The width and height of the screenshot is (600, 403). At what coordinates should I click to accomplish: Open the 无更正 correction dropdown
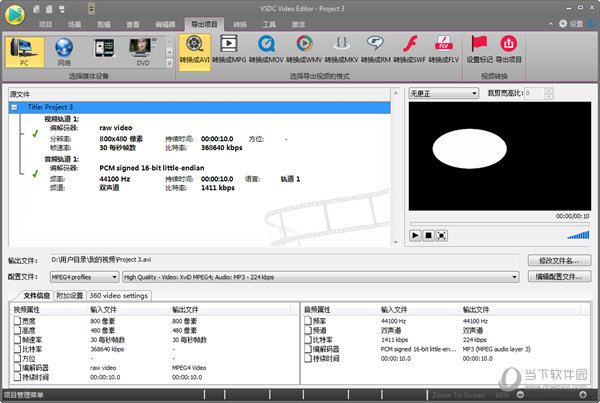pos(443,93)
